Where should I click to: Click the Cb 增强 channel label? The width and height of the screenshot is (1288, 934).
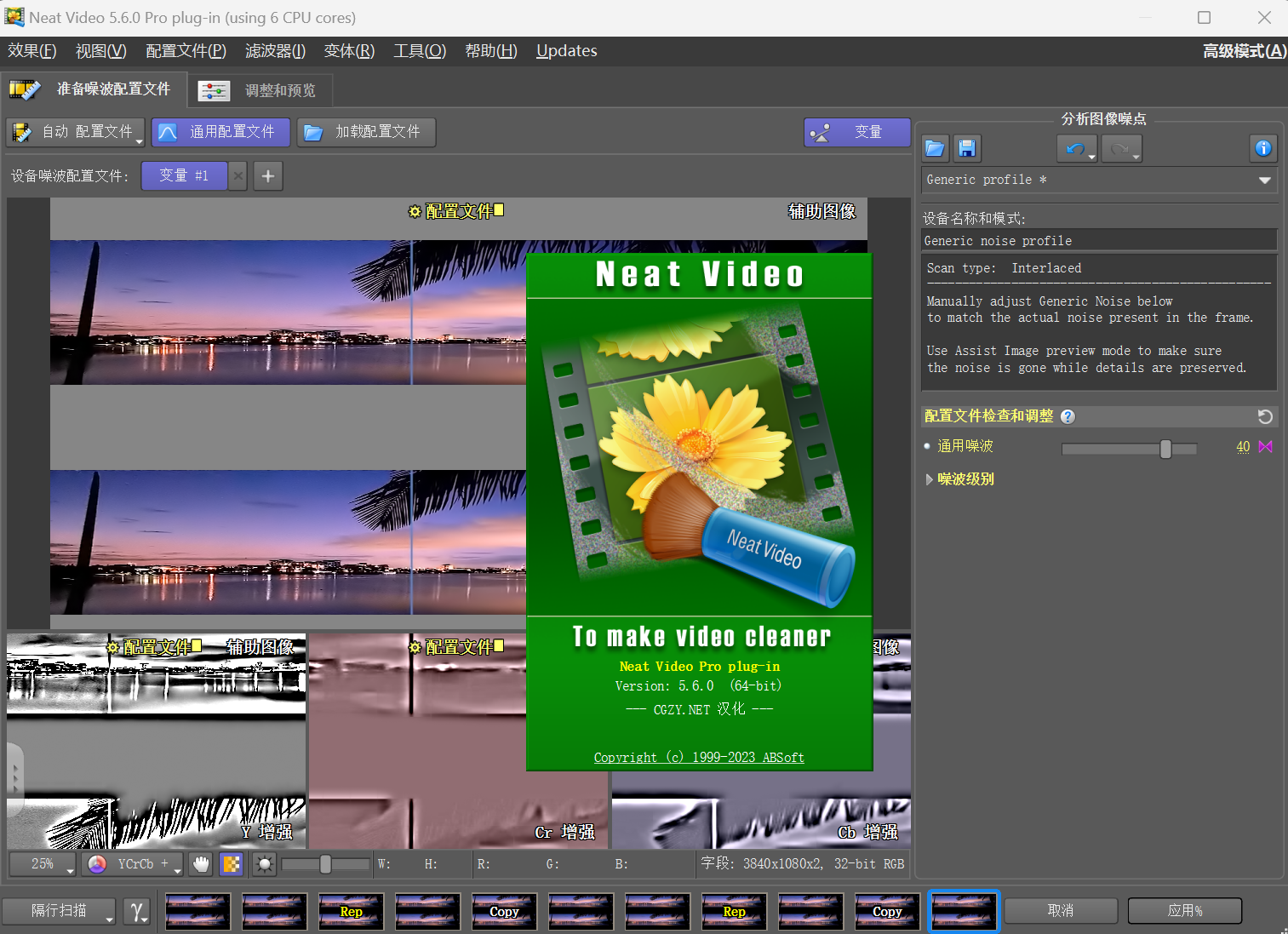(x=867, y=832)
